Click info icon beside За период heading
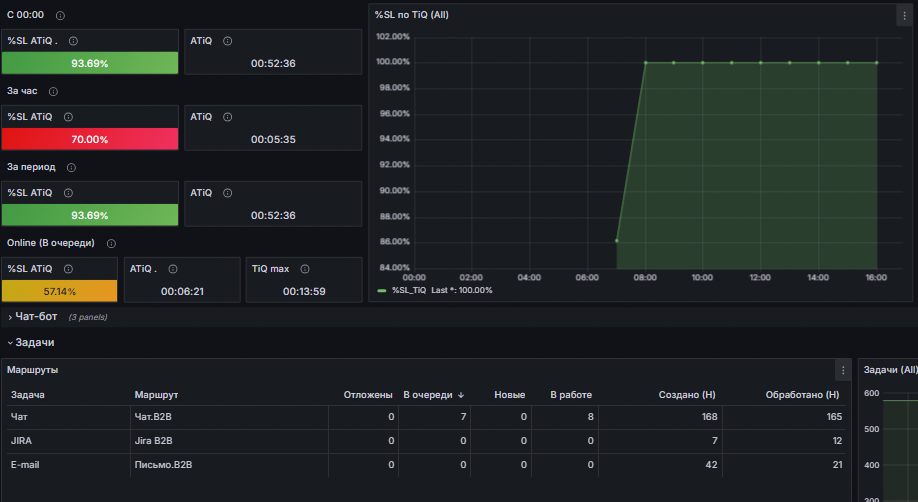 coord(71,168)
